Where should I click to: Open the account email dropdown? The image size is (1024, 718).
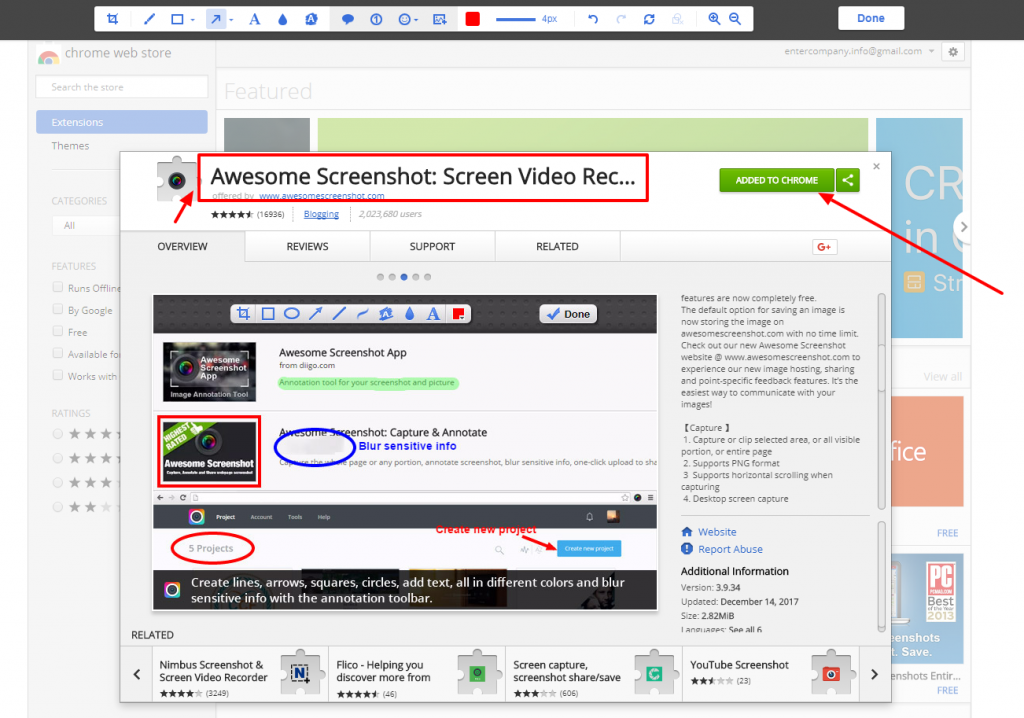[931, 51]
